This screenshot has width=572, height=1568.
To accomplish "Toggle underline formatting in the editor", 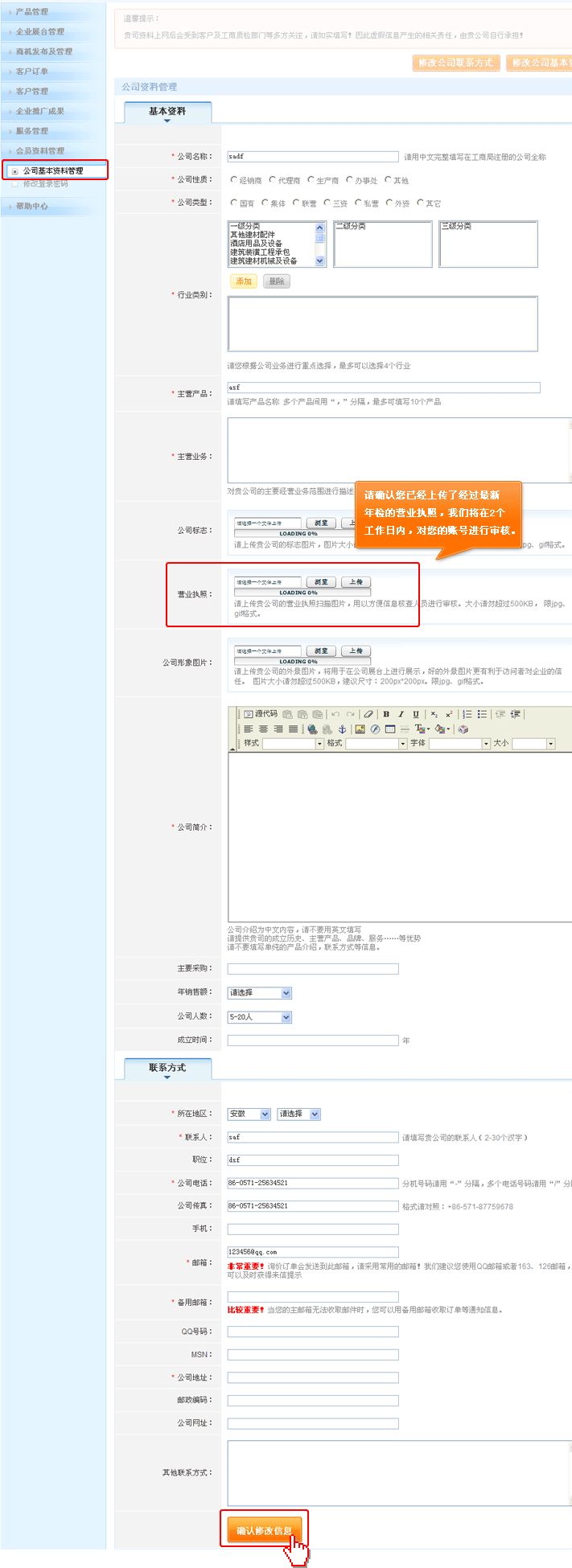I will point(415,714).
